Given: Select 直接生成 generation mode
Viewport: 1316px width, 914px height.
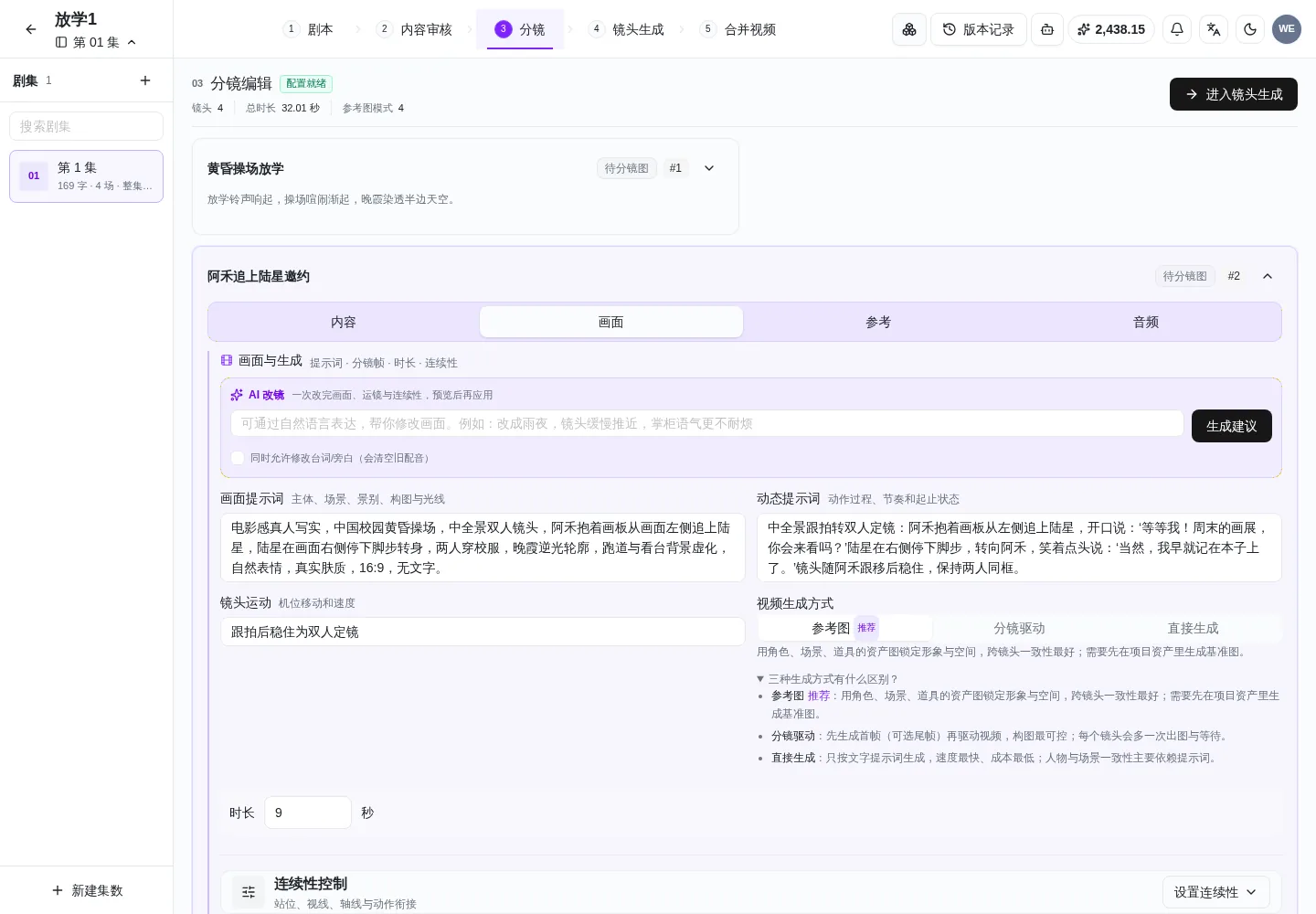Looking at the screenshot, I should pyautogui.click(x=1193, y=628).
